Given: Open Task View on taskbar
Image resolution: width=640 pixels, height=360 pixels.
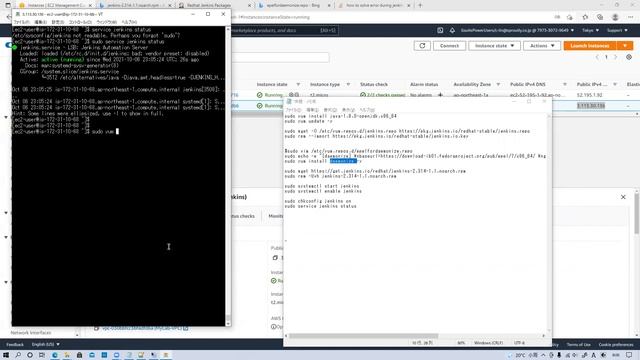Looking at the screenshot, I should click(42, 355).
